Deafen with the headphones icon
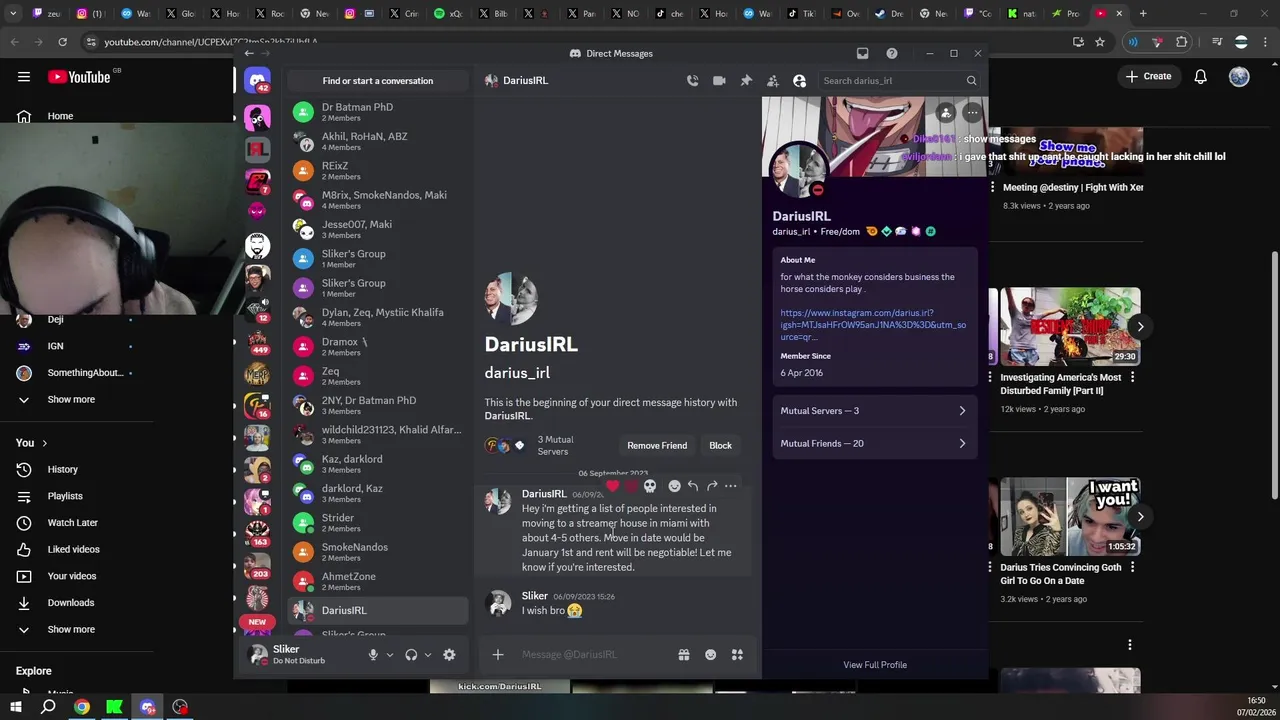Image resolution: width=1280 pixels, height=720 pixels. (x=411, y=655)
